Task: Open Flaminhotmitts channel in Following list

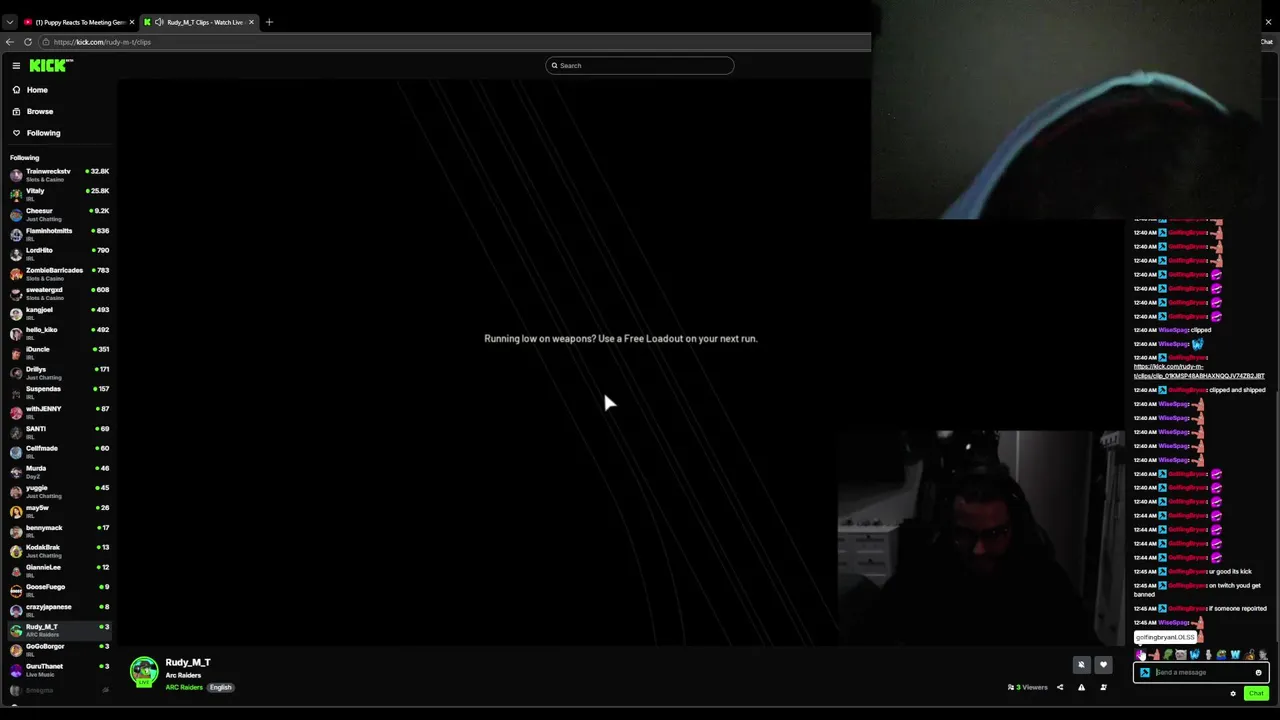Action: [60, 234]
